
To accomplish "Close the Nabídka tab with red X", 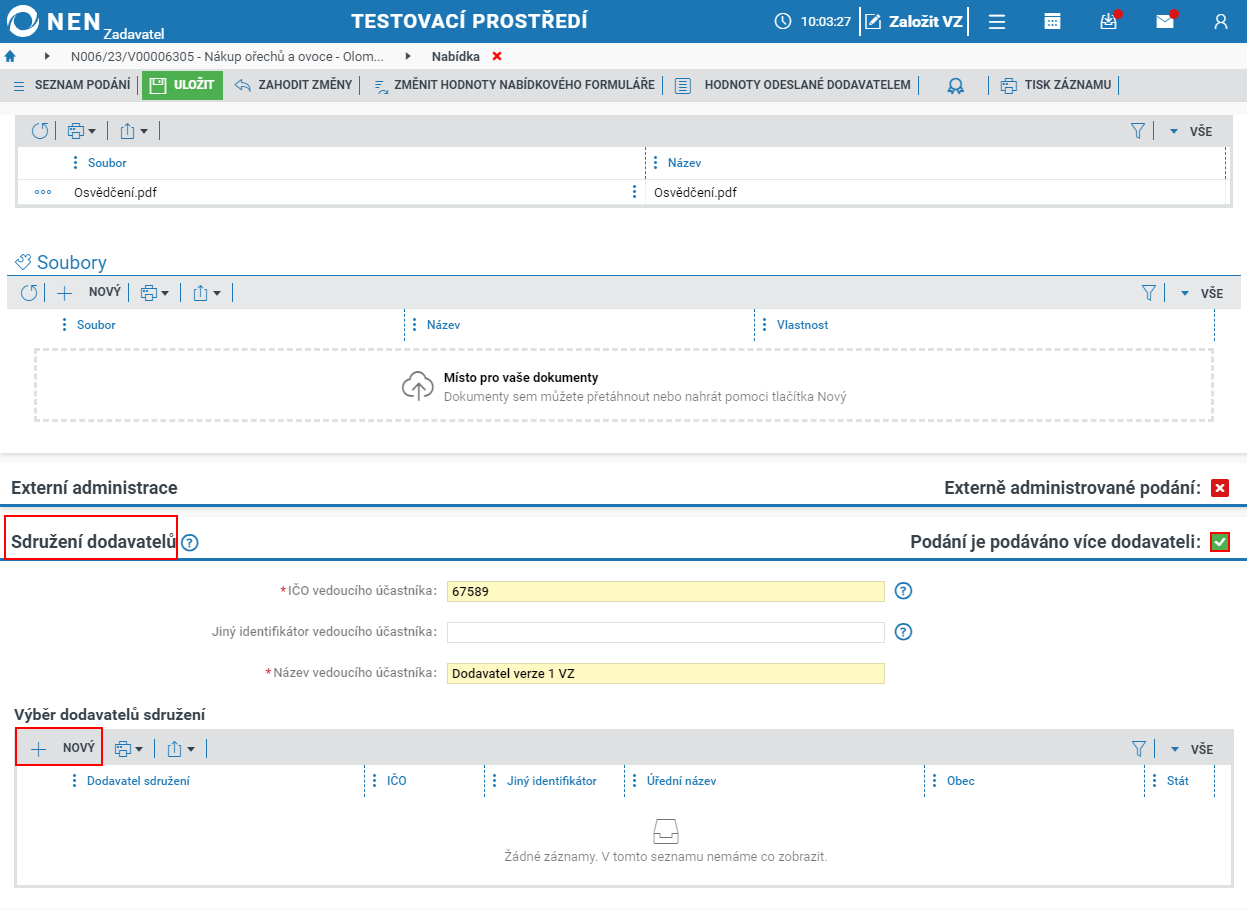I will pyautogui.click(x=497, y=56).
